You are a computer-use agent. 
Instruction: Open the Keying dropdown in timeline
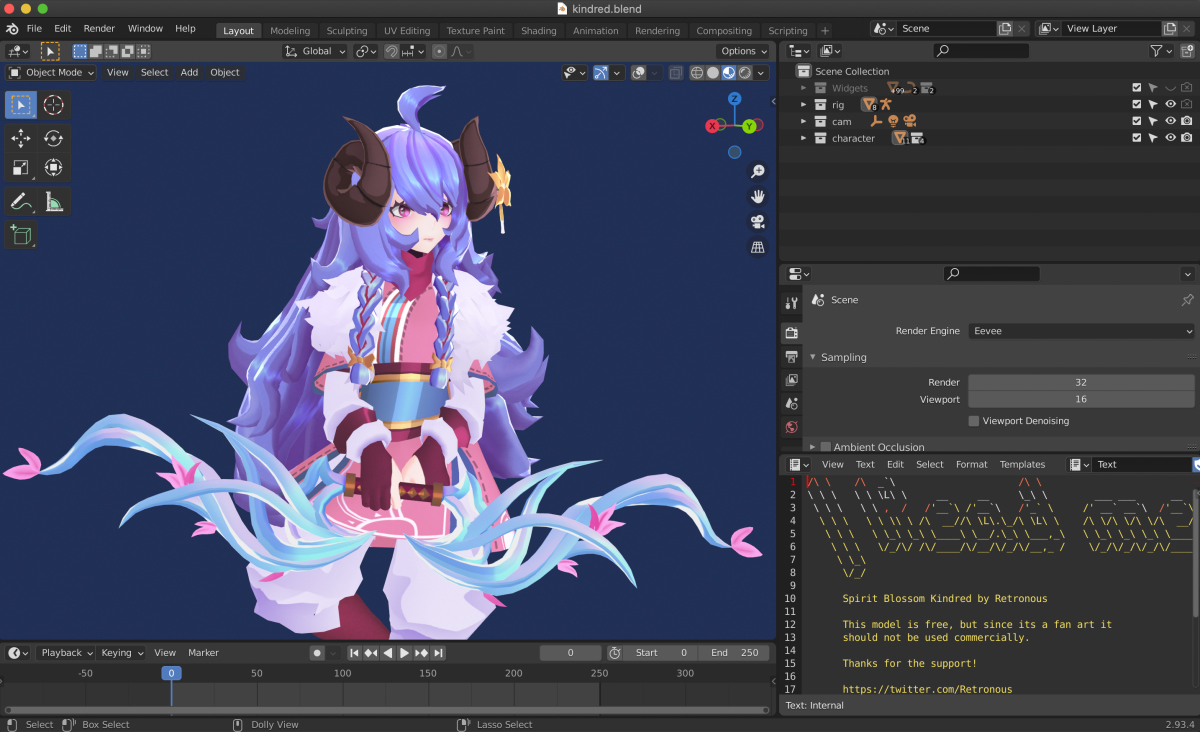[x=121, y=653]
